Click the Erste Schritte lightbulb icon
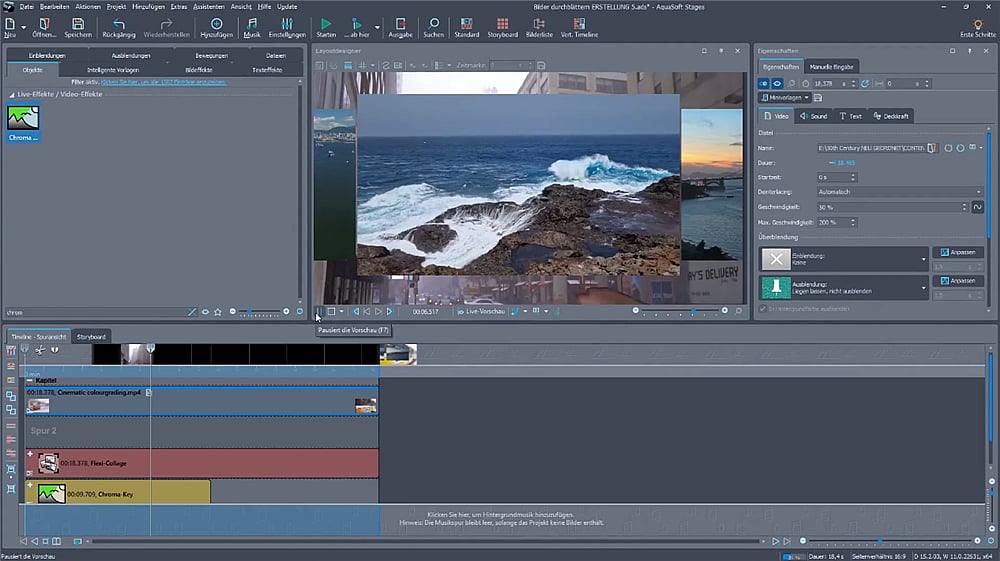Image resolution: width=1000 pixels, height=561 pixels. pyautogui.click(x=977, y=23)
